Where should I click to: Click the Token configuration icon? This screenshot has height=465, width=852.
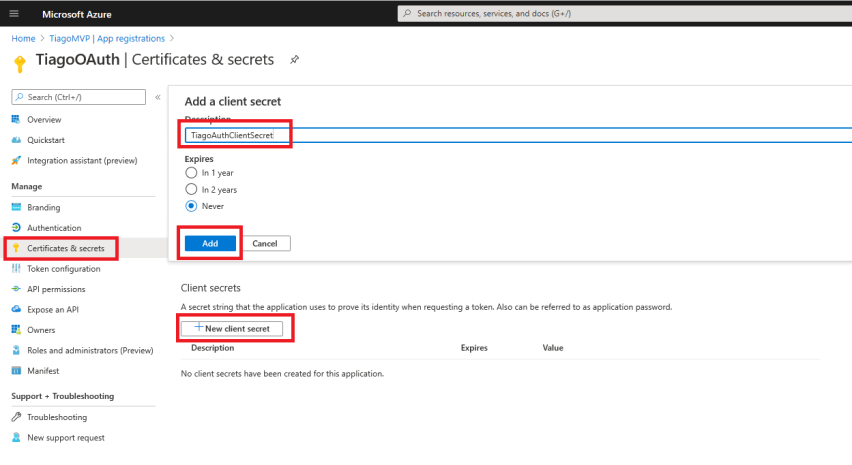coord(16,268)
